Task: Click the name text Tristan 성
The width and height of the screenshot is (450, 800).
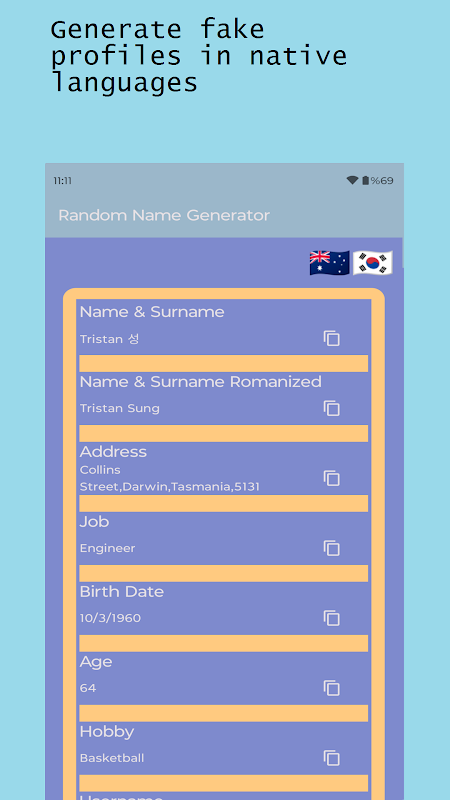Action: [109, 339]
